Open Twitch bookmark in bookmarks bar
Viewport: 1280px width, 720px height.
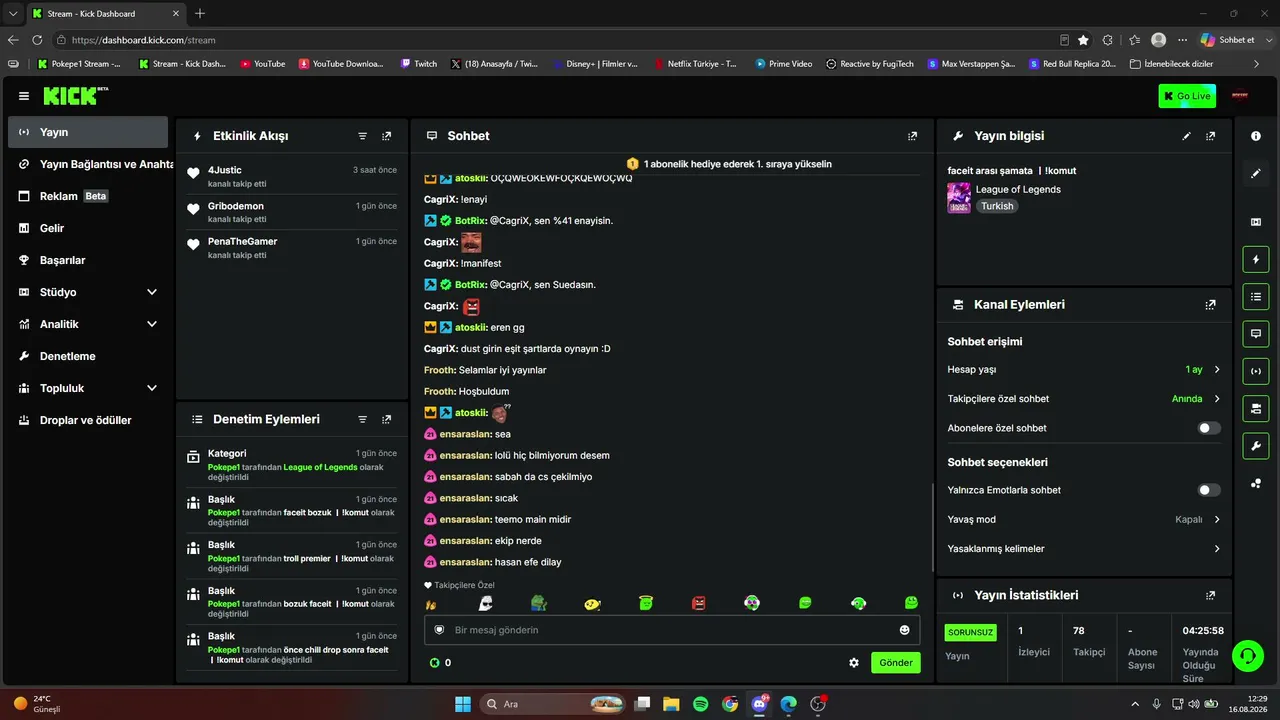tap(418, 64)
